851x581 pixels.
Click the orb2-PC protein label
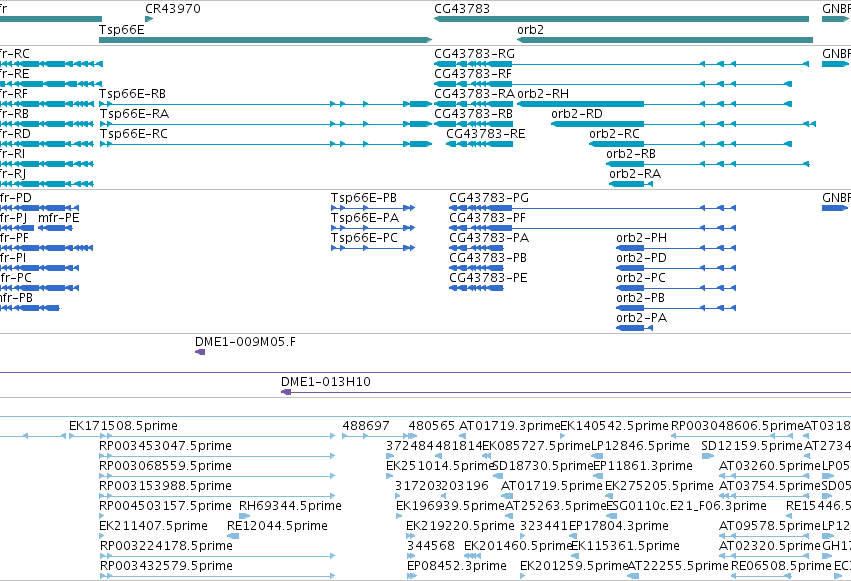[x=640, y=278]
